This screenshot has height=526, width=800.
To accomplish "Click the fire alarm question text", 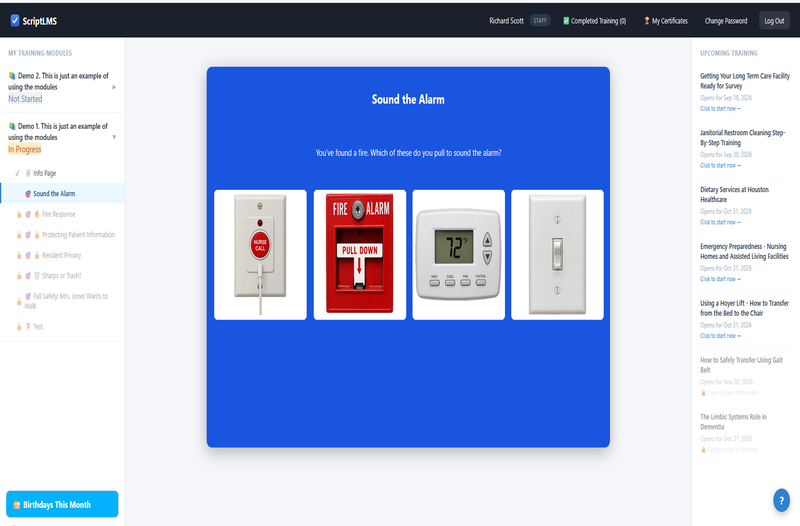I will 408,153.
